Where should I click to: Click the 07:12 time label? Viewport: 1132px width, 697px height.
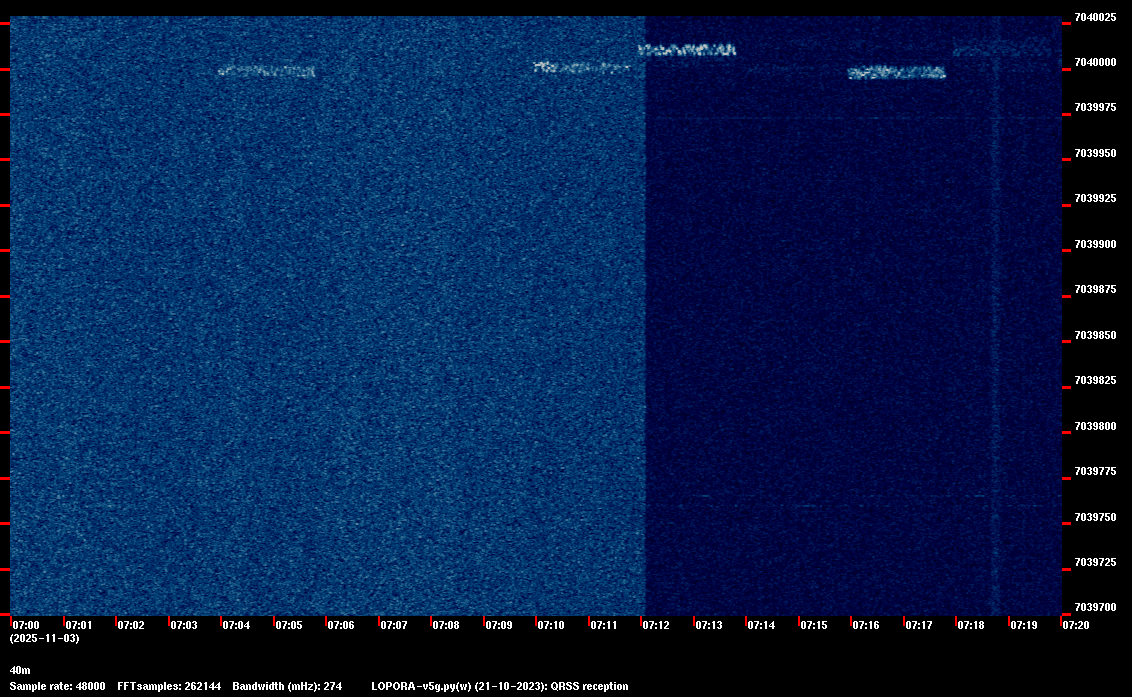pyautogui.click(x=656, y=625)
